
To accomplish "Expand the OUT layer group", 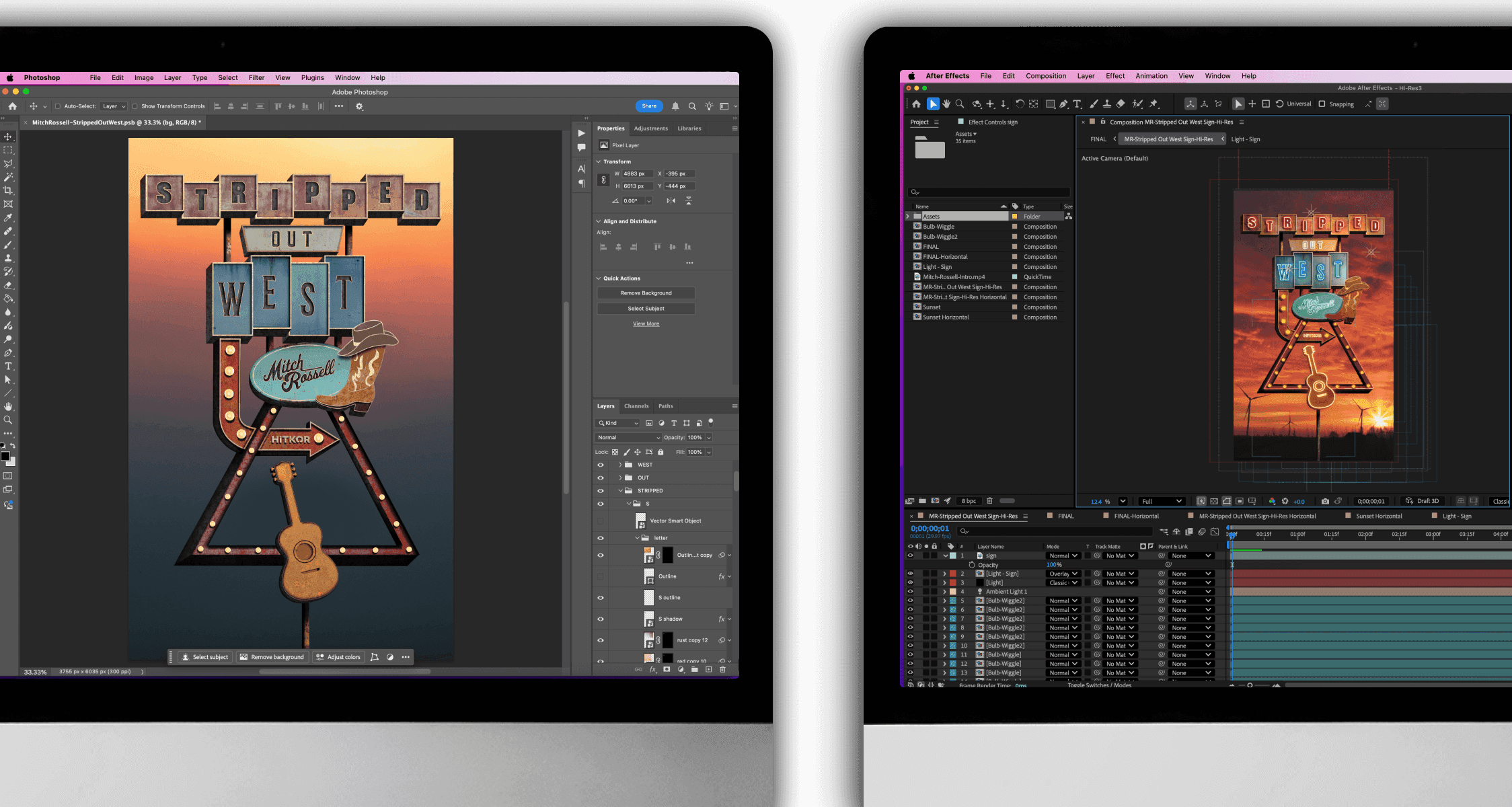I will [x=620, y=477].
